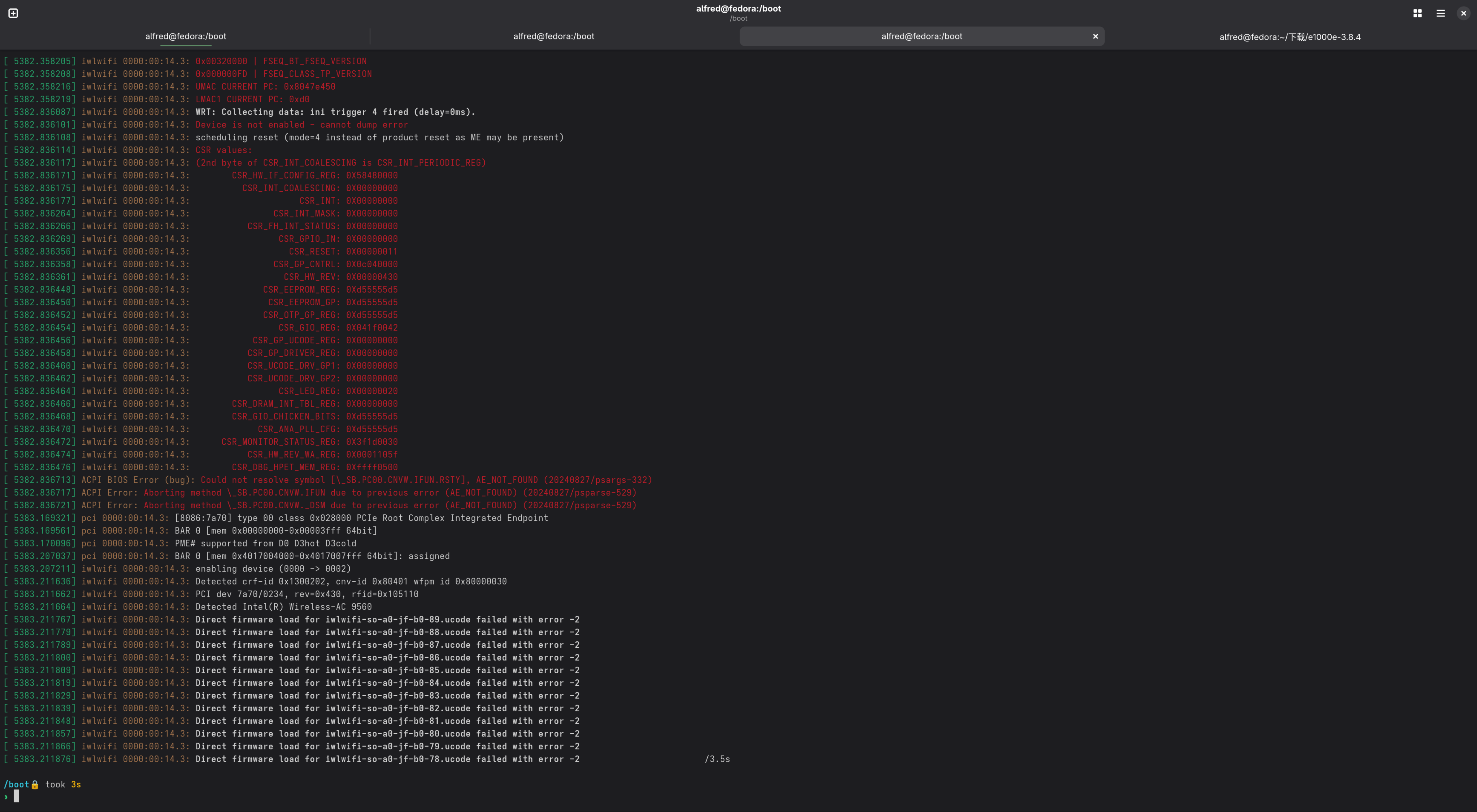Click firmware load line for b0-78.ucode
This screenshot has width=1477, height=812.
pyautogui.click(x=388, y=759)
